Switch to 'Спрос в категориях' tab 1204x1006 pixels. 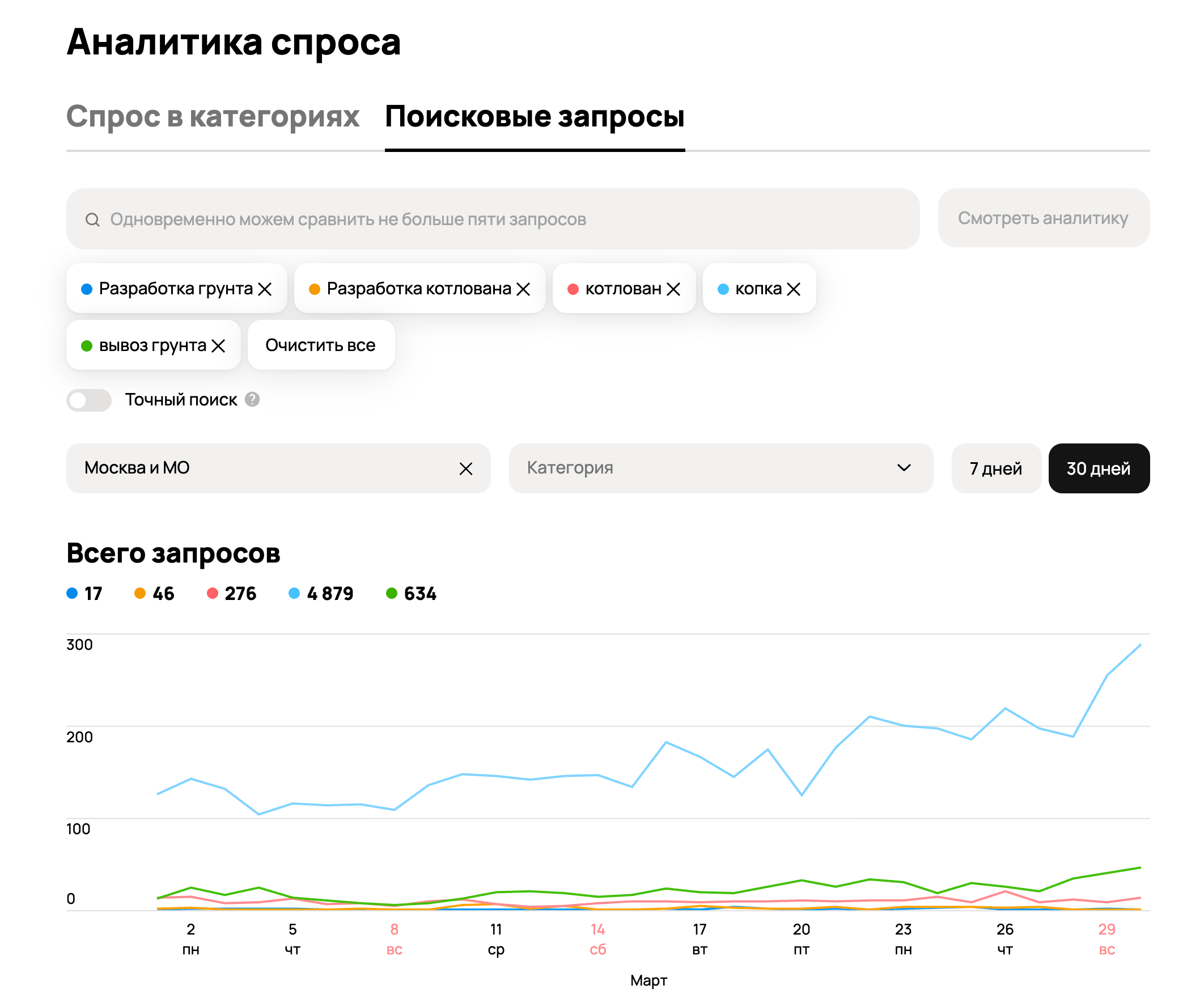[x=213, y=117]
